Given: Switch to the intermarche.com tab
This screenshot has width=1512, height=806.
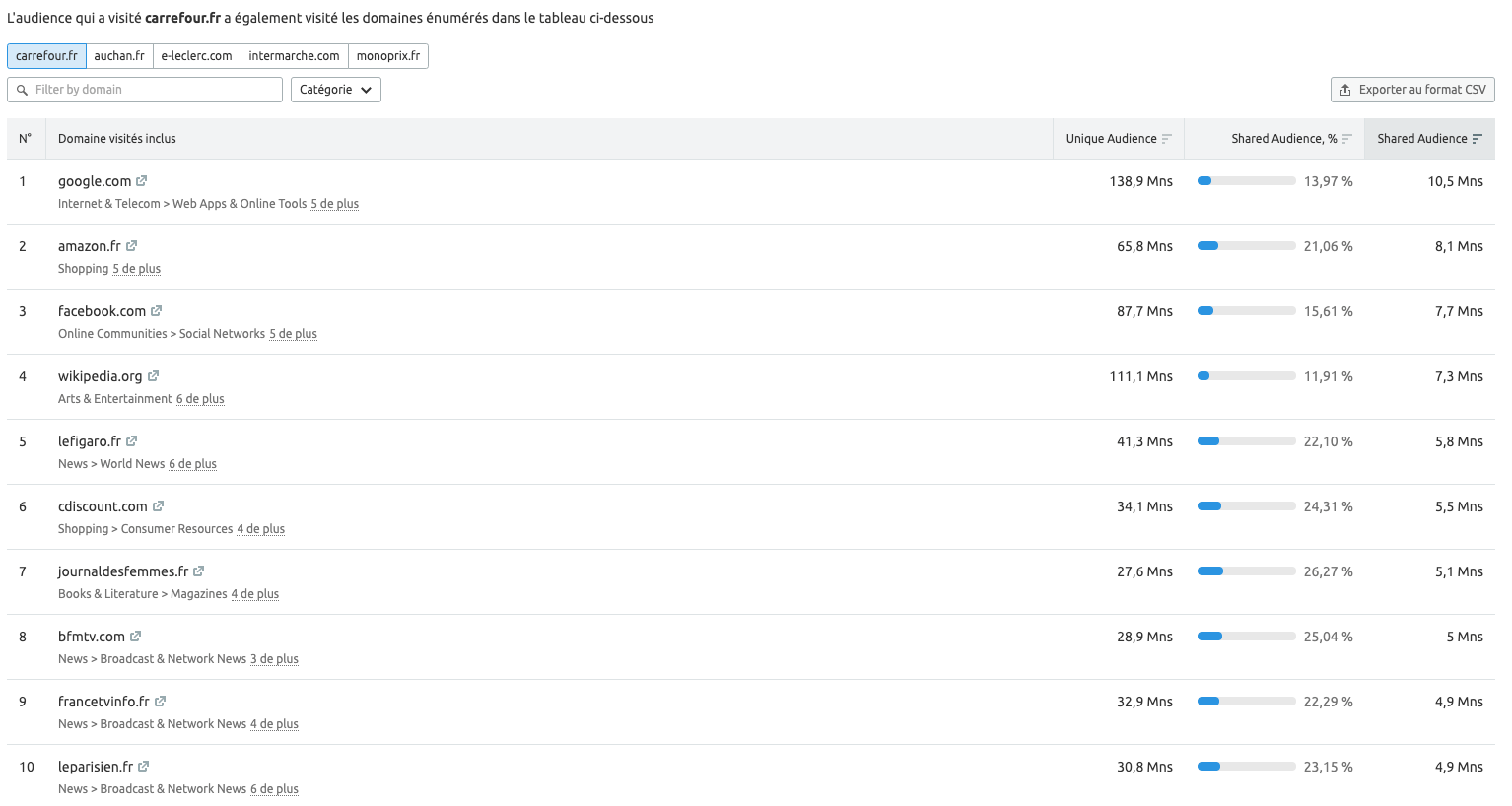Looking at the screenshot, I should coord(294,56).
